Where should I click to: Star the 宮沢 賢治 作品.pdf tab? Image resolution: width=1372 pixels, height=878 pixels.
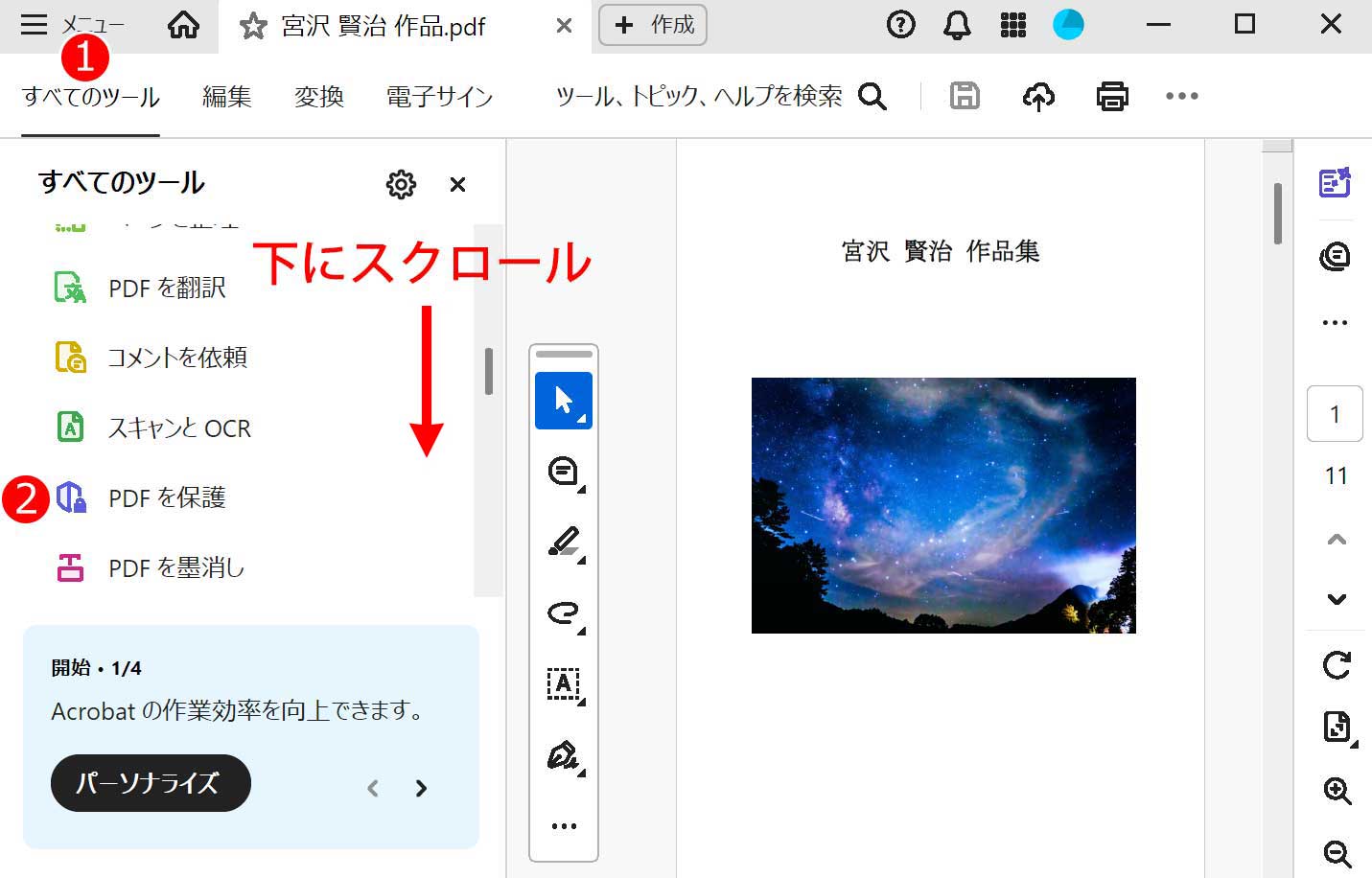click(253, 26)
